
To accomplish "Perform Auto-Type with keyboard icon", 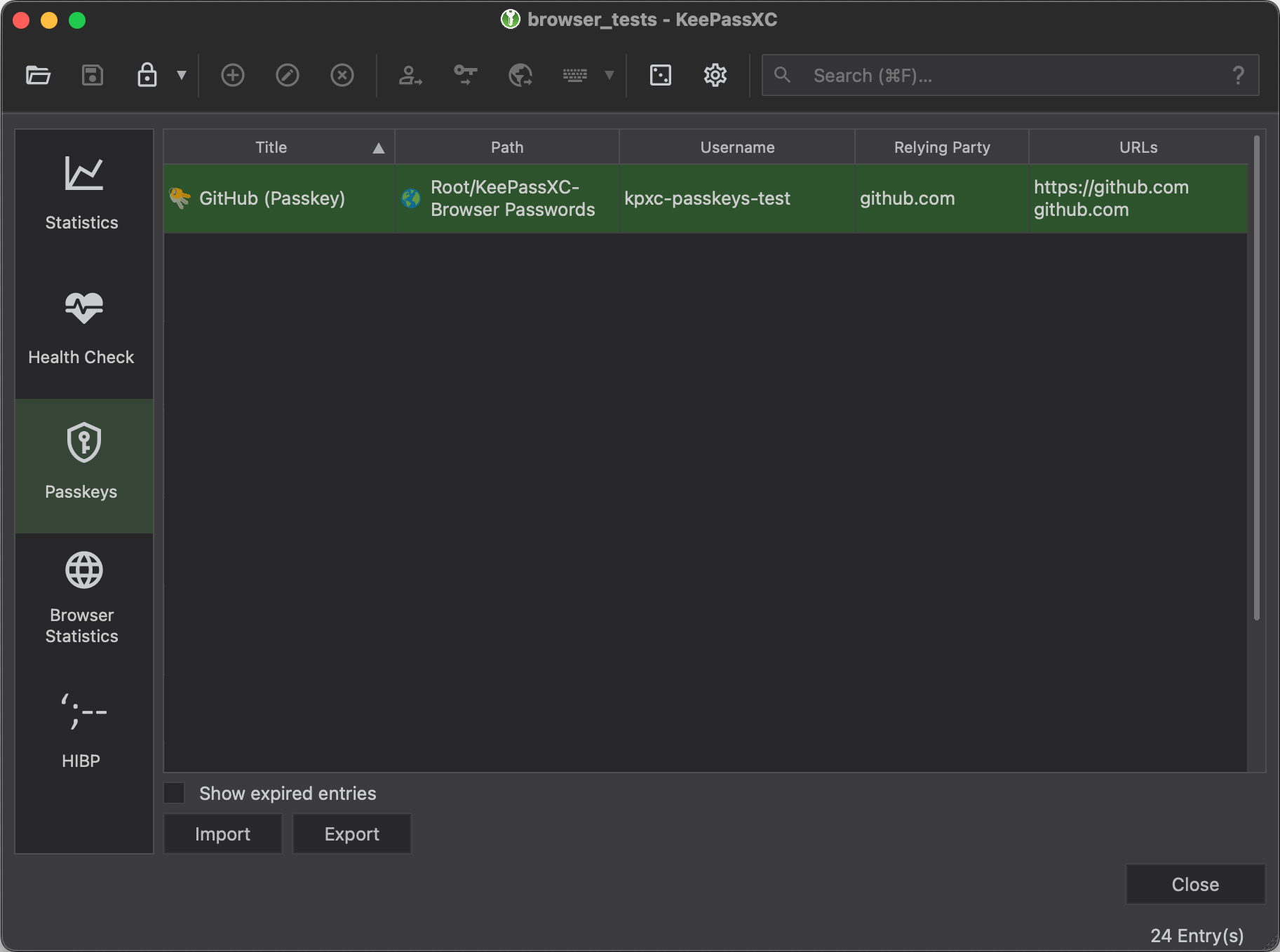I will (x=575, y=75).
